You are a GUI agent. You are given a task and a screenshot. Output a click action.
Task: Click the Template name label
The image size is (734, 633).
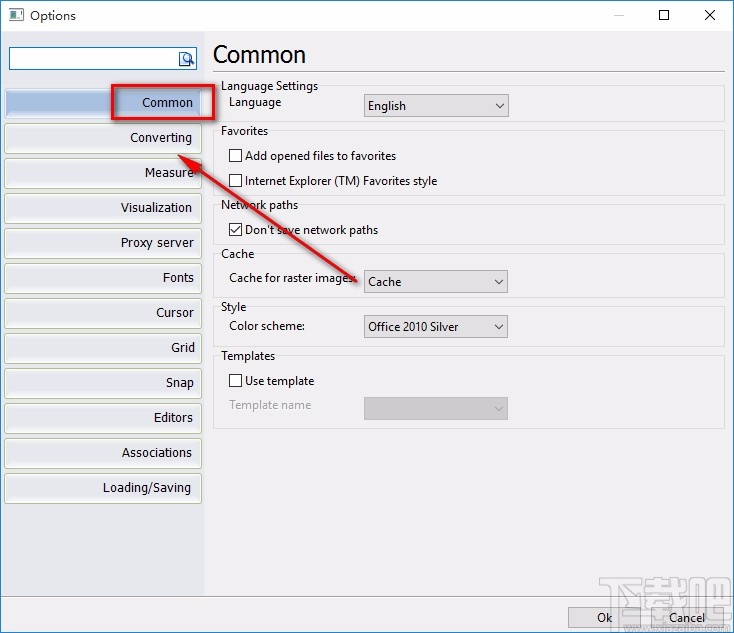pos(270,405)
